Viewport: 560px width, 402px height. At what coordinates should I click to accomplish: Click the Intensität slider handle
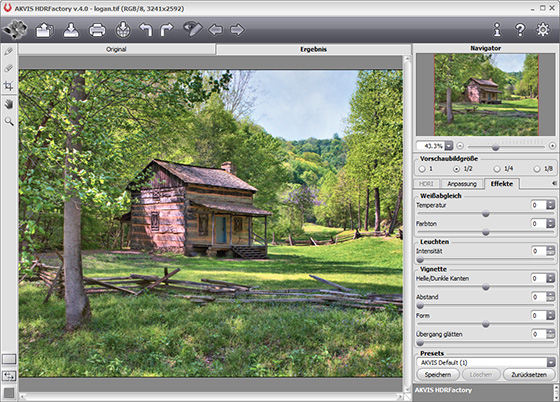pyautogui.click(x=420, y=260)
